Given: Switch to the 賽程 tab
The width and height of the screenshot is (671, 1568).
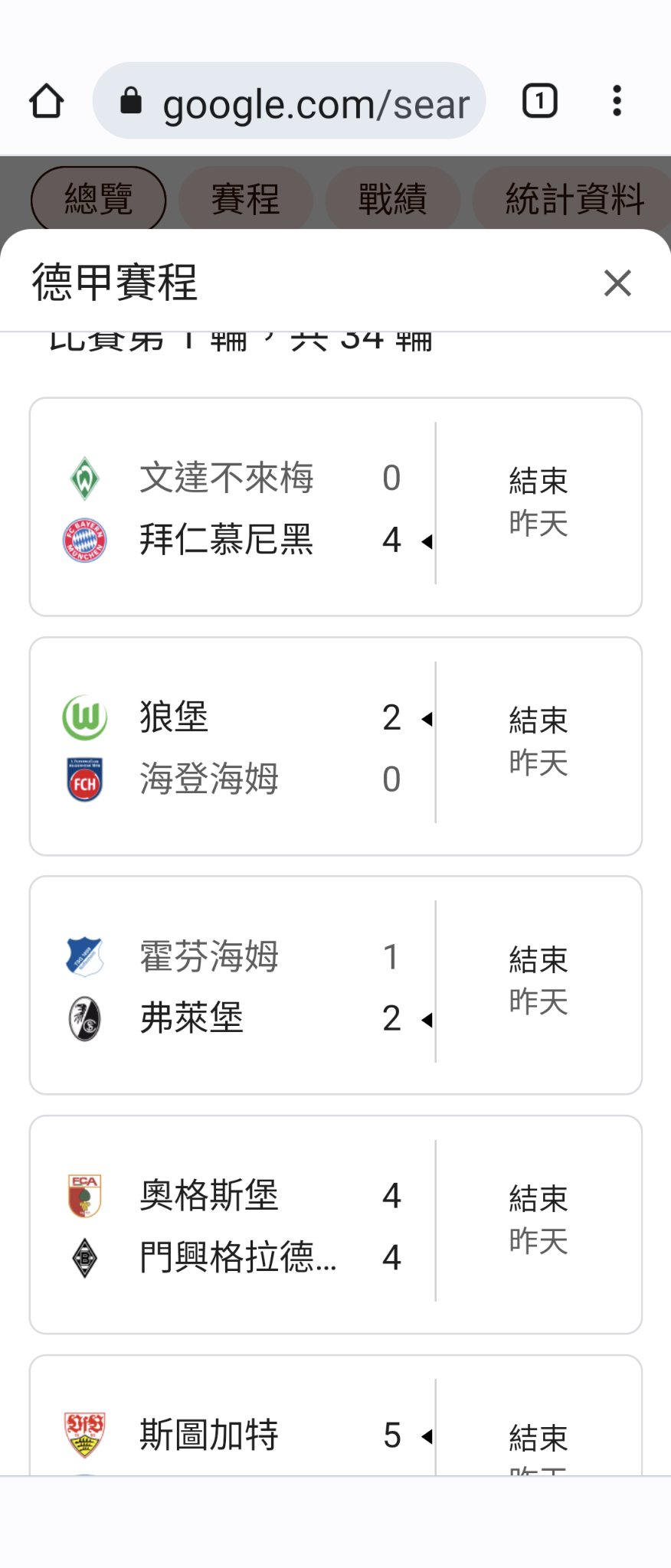Looking at the screenshot, I should pyautogui.click(x=245, y=199).
